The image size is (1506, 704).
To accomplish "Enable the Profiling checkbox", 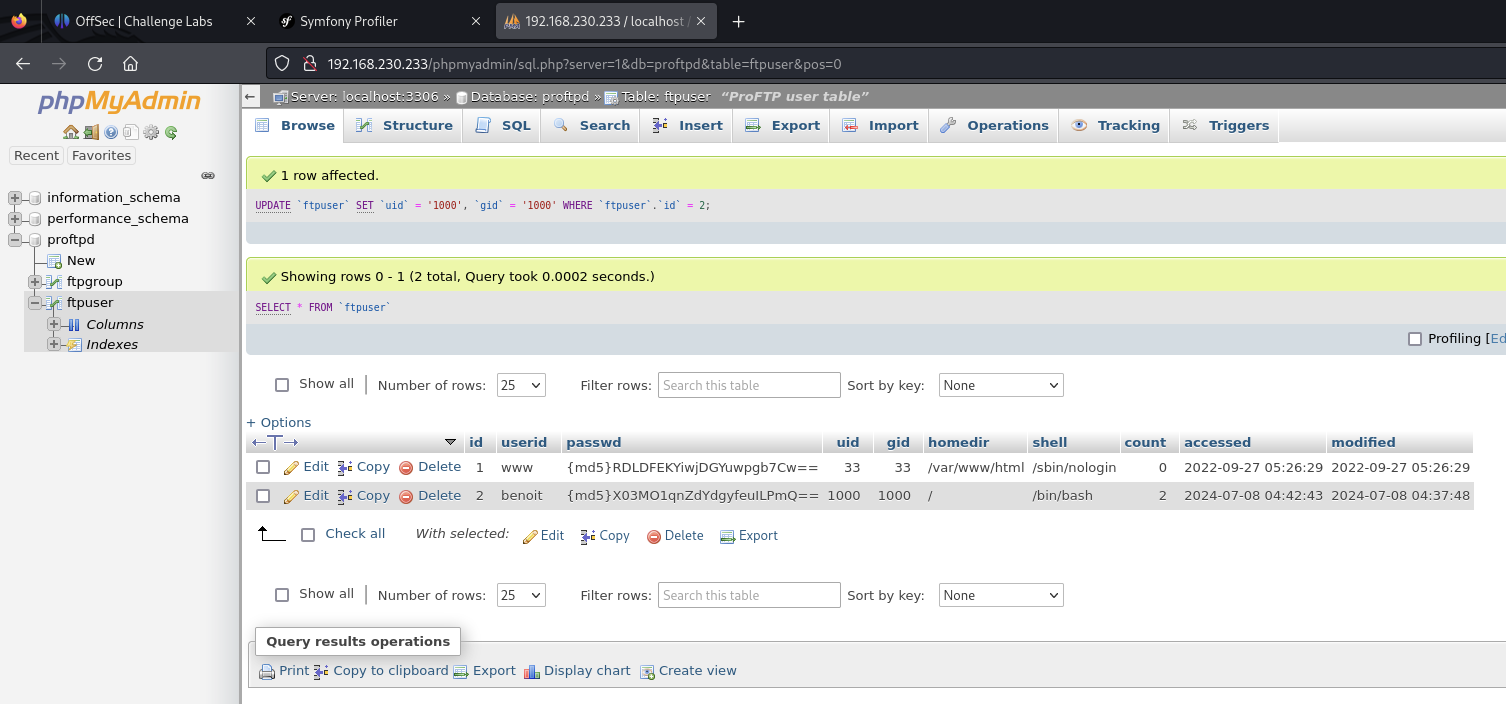I will pyautogui.click(x=1414, y=339).
